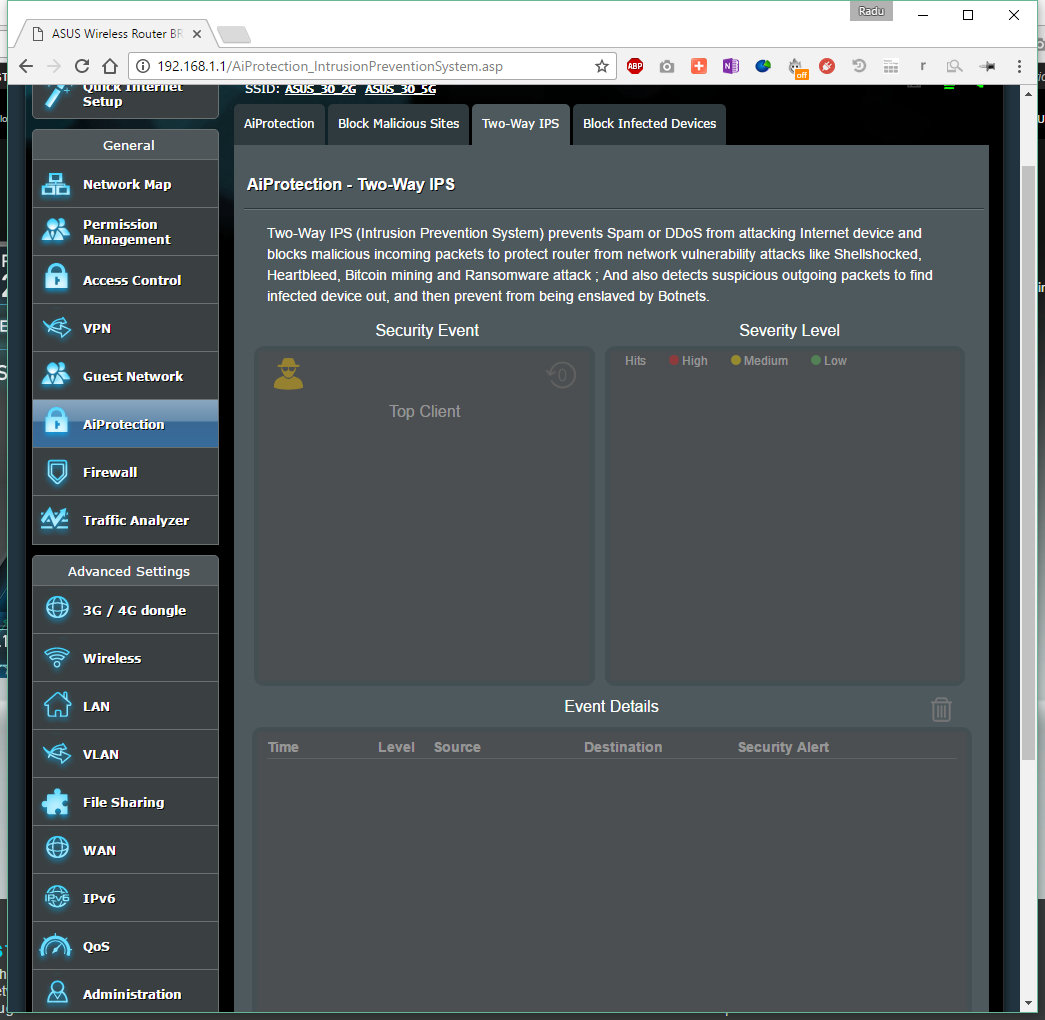
Task: Select the AiProtection tab
Action: coord(279,124)
